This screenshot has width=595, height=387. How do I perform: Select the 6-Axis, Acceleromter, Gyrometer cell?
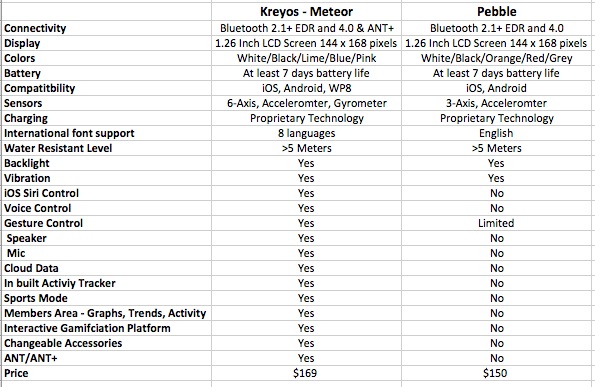(x=306, y=103)
